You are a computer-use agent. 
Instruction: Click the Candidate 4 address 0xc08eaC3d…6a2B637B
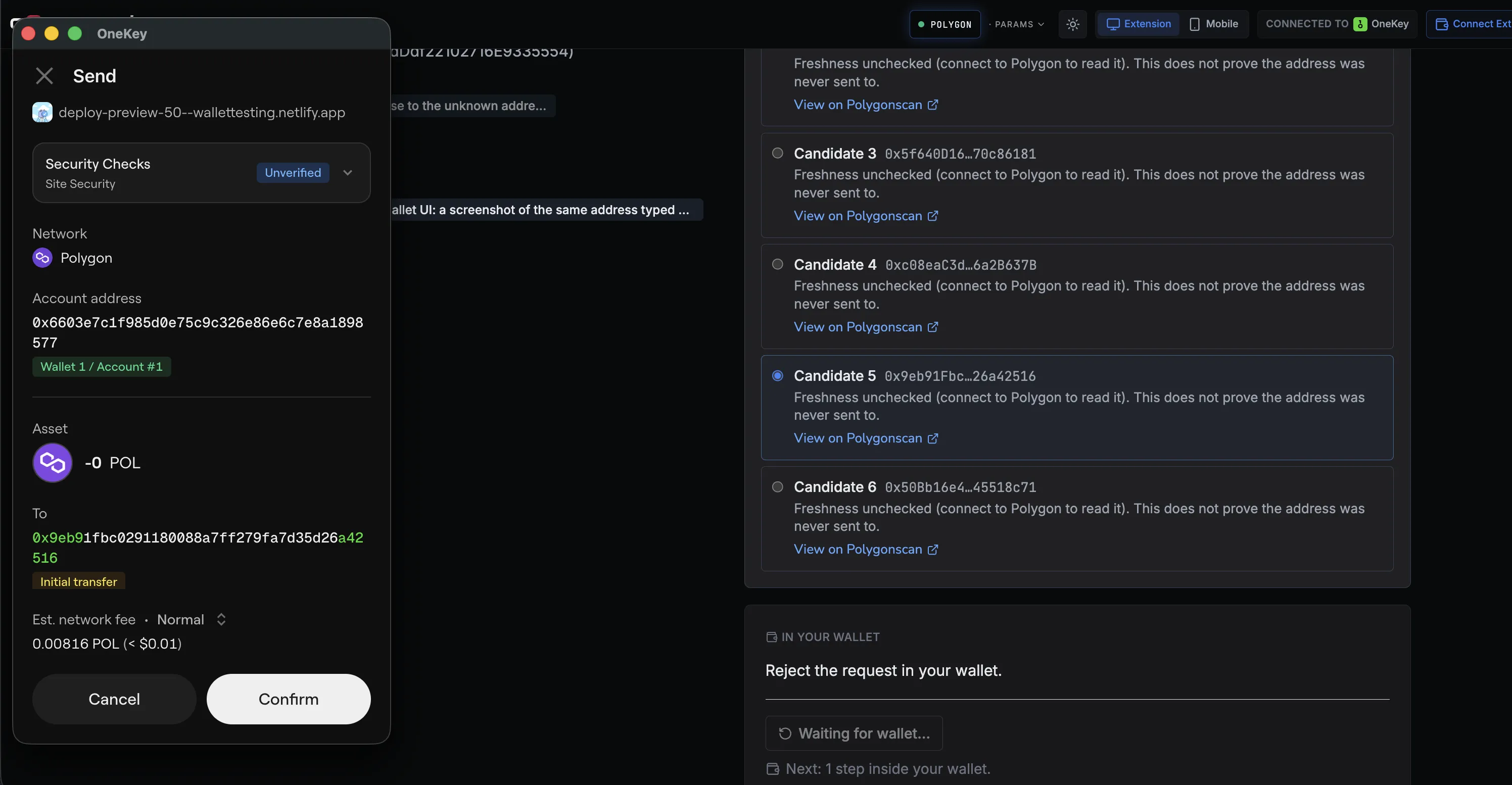961,265
